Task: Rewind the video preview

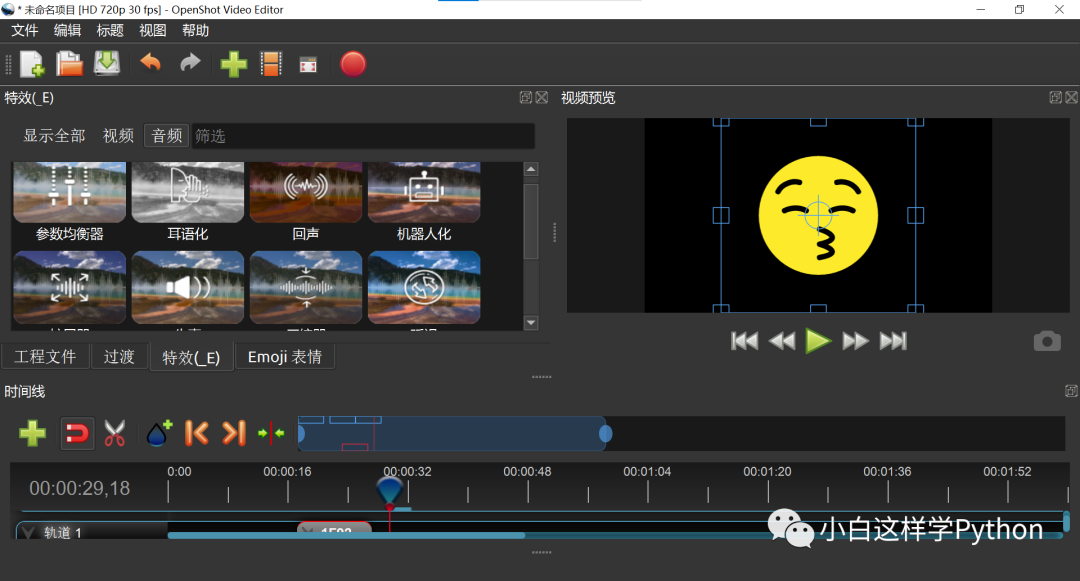Action: point(781,341)
